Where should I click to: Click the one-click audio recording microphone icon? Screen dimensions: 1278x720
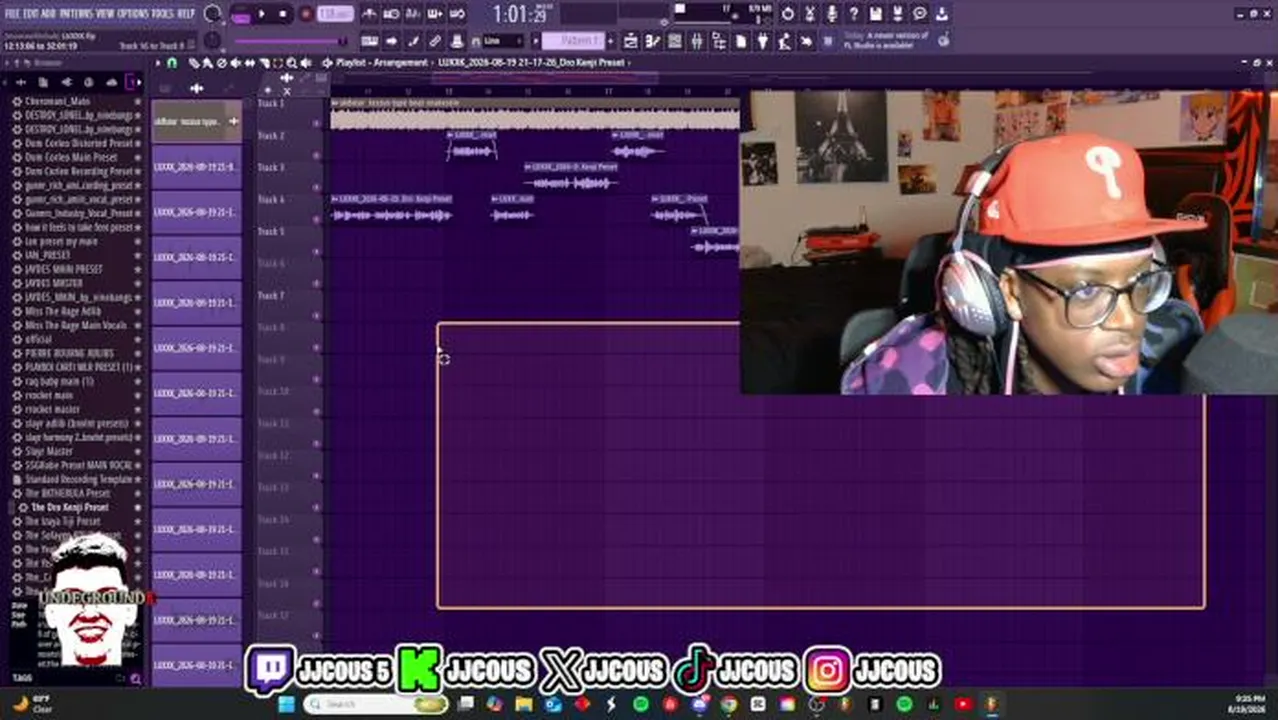pos(831,14)
